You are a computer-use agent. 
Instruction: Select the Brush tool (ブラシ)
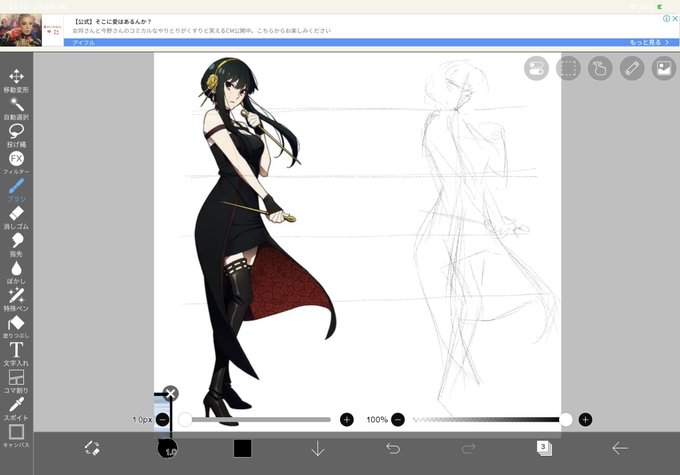(x=16, y=190)
